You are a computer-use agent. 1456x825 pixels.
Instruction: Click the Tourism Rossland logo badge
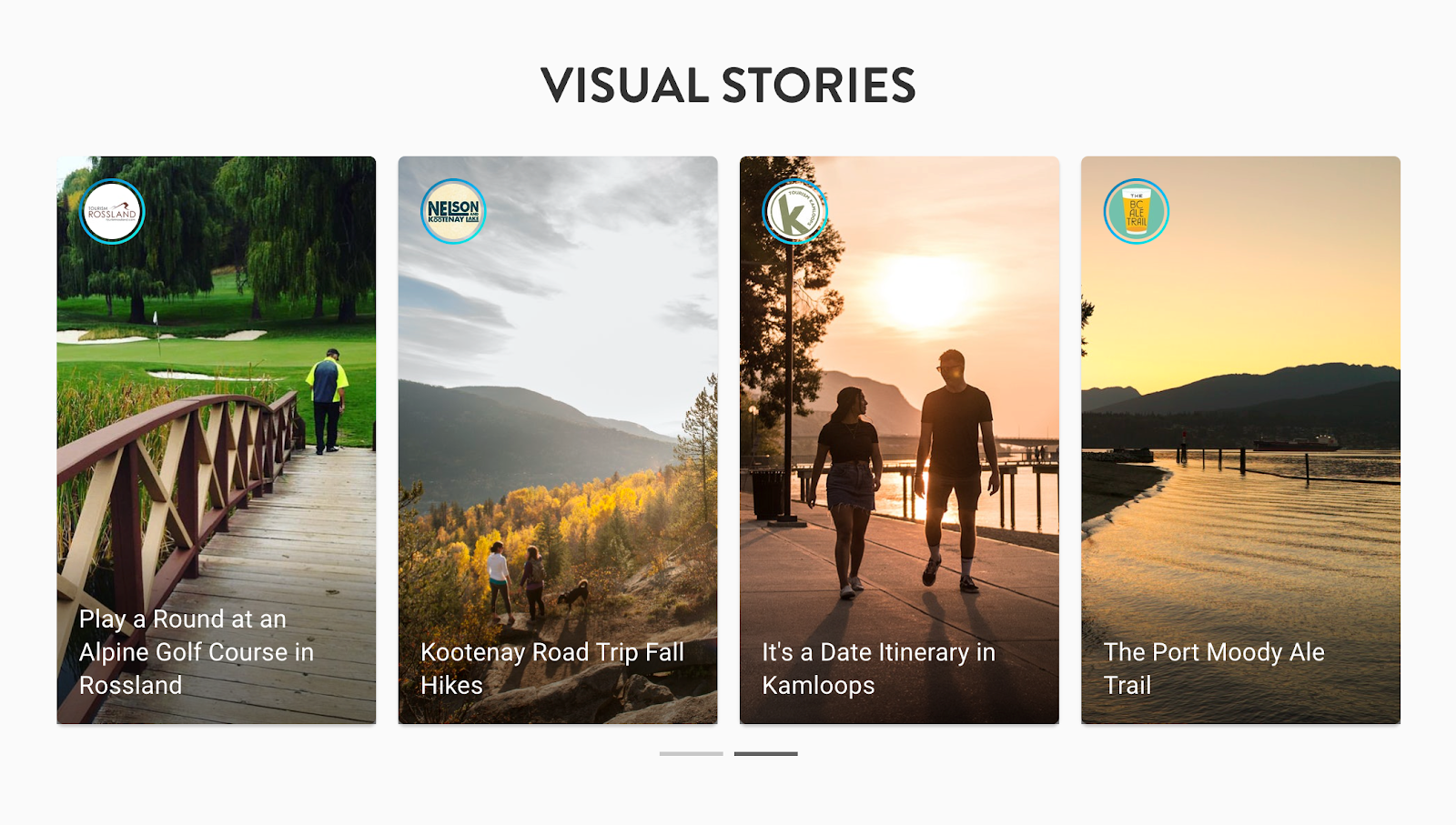click(x=112, y=212)
